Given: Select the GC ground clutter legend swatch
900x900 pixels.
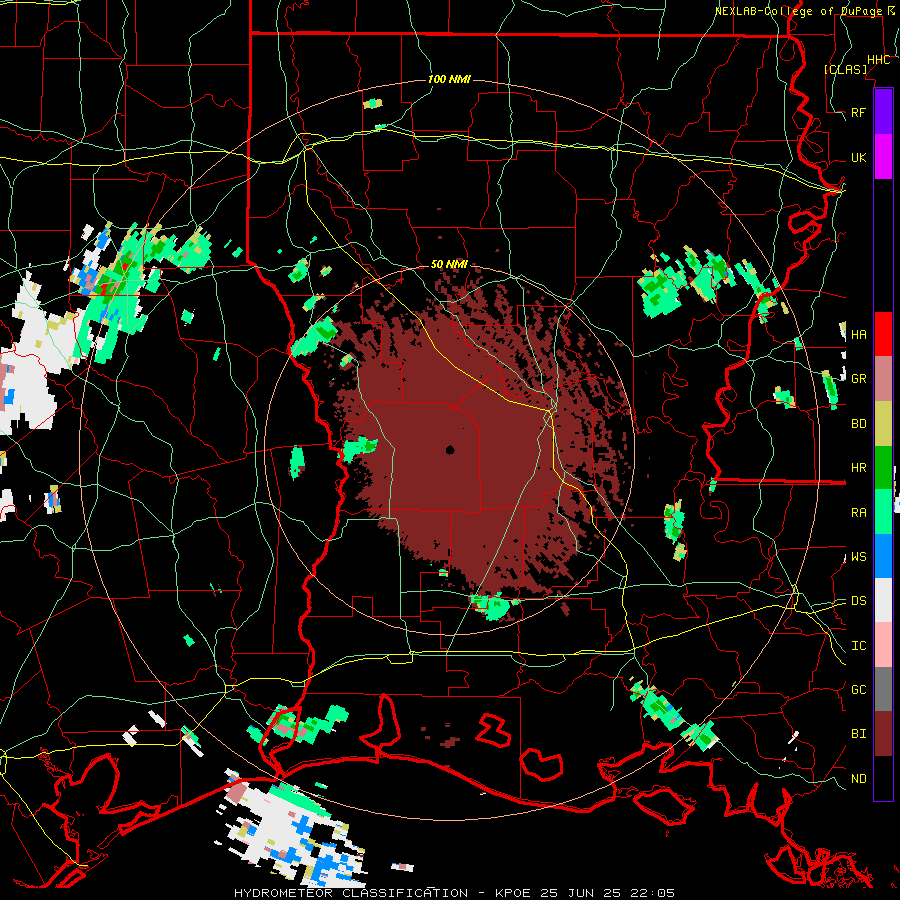Looking at the screenshot, I should (x=883, y=689).
